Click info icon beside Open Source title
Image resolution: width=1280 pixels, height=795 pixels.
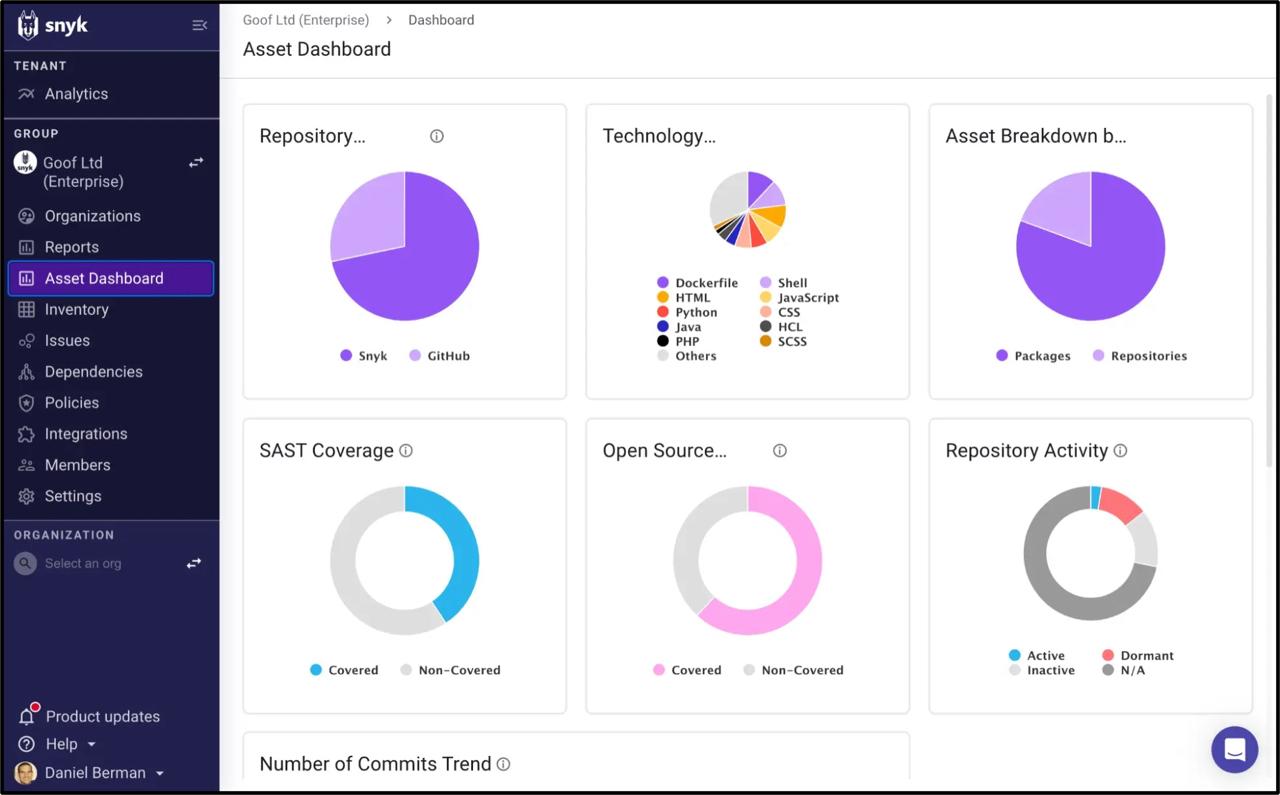pos(780,450)
